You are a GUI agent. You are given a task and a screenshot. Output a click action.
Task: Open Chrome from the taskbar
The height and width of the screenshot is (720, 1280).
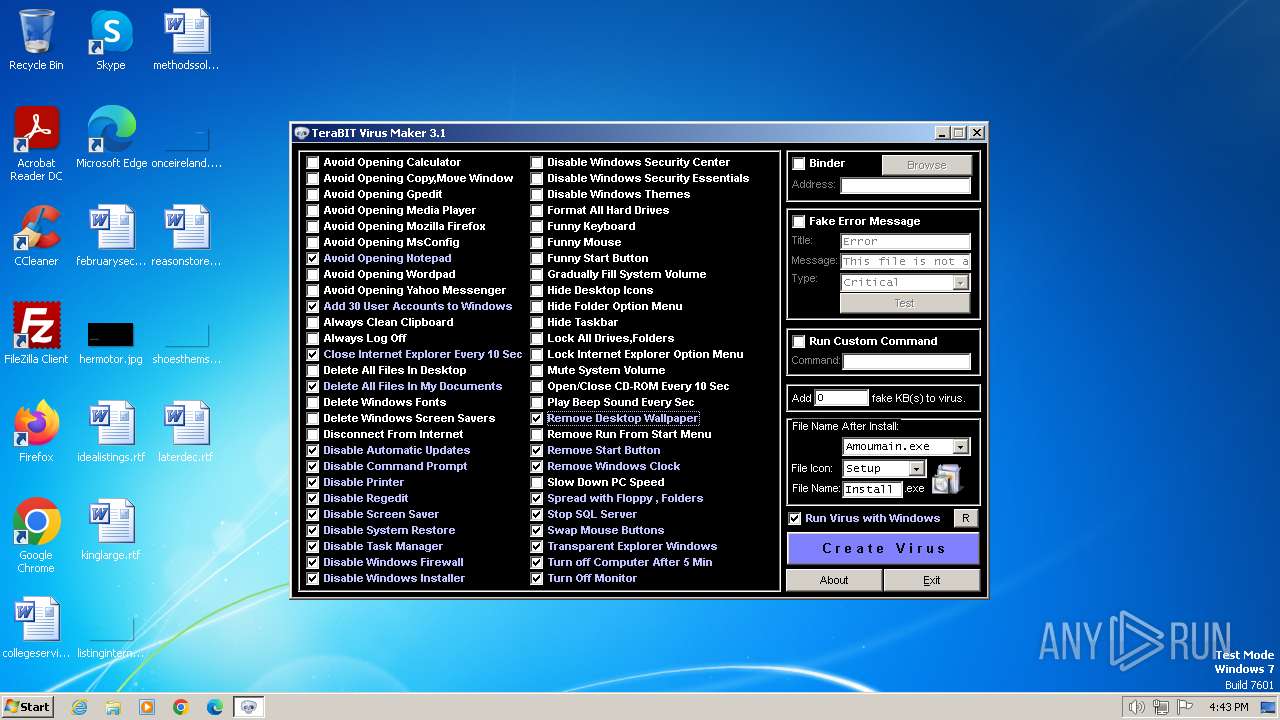tap(181, 707)
